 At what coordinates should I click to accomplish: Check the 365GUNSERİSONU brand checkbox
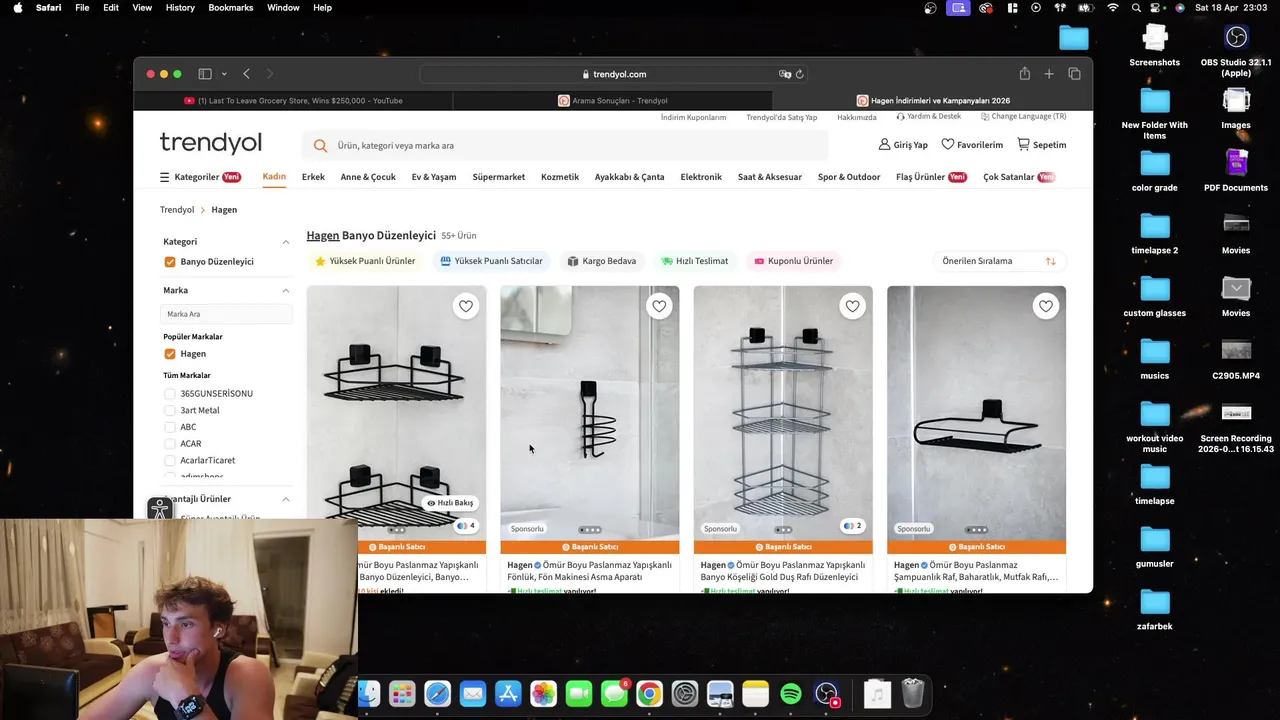click(170, 394)
